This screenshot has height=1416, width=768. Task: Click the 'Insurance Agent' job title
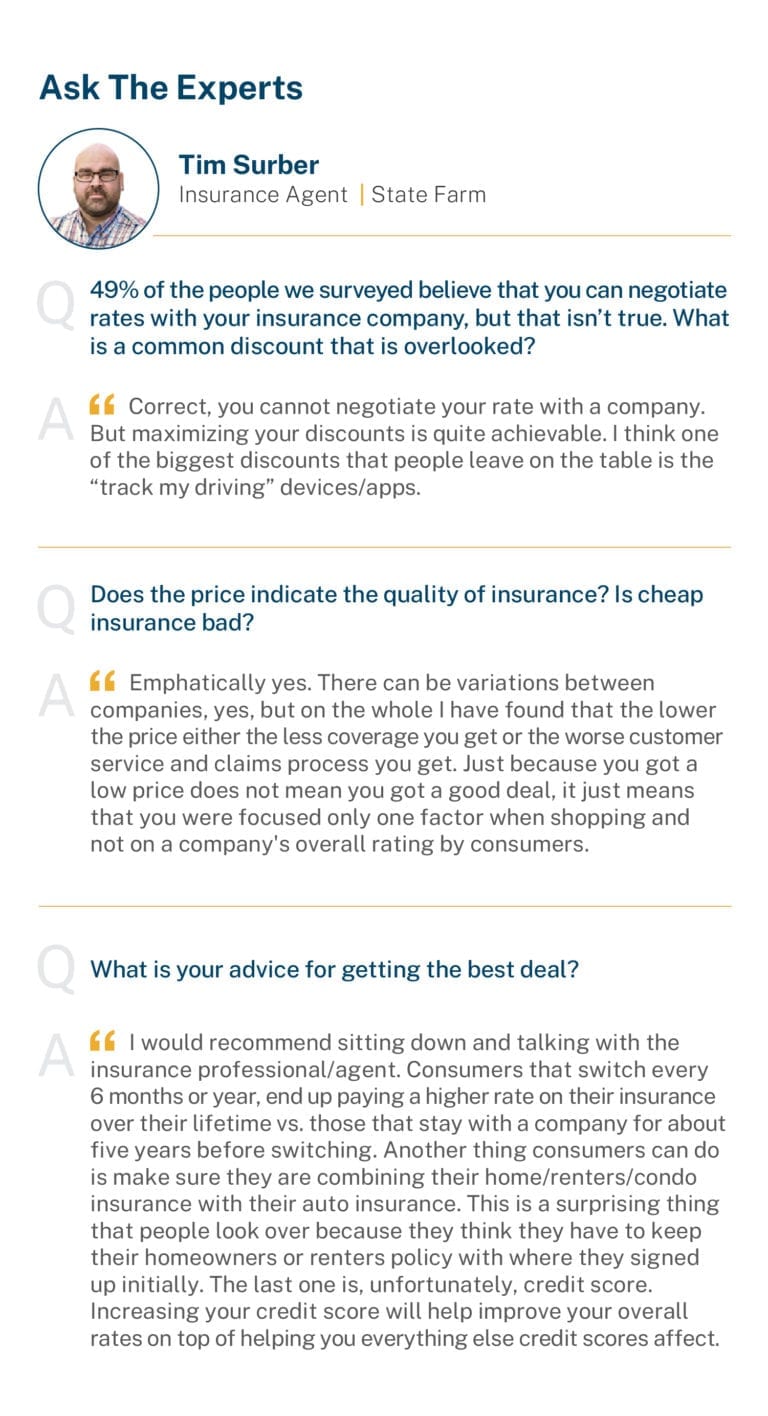(x=263, y=195)
